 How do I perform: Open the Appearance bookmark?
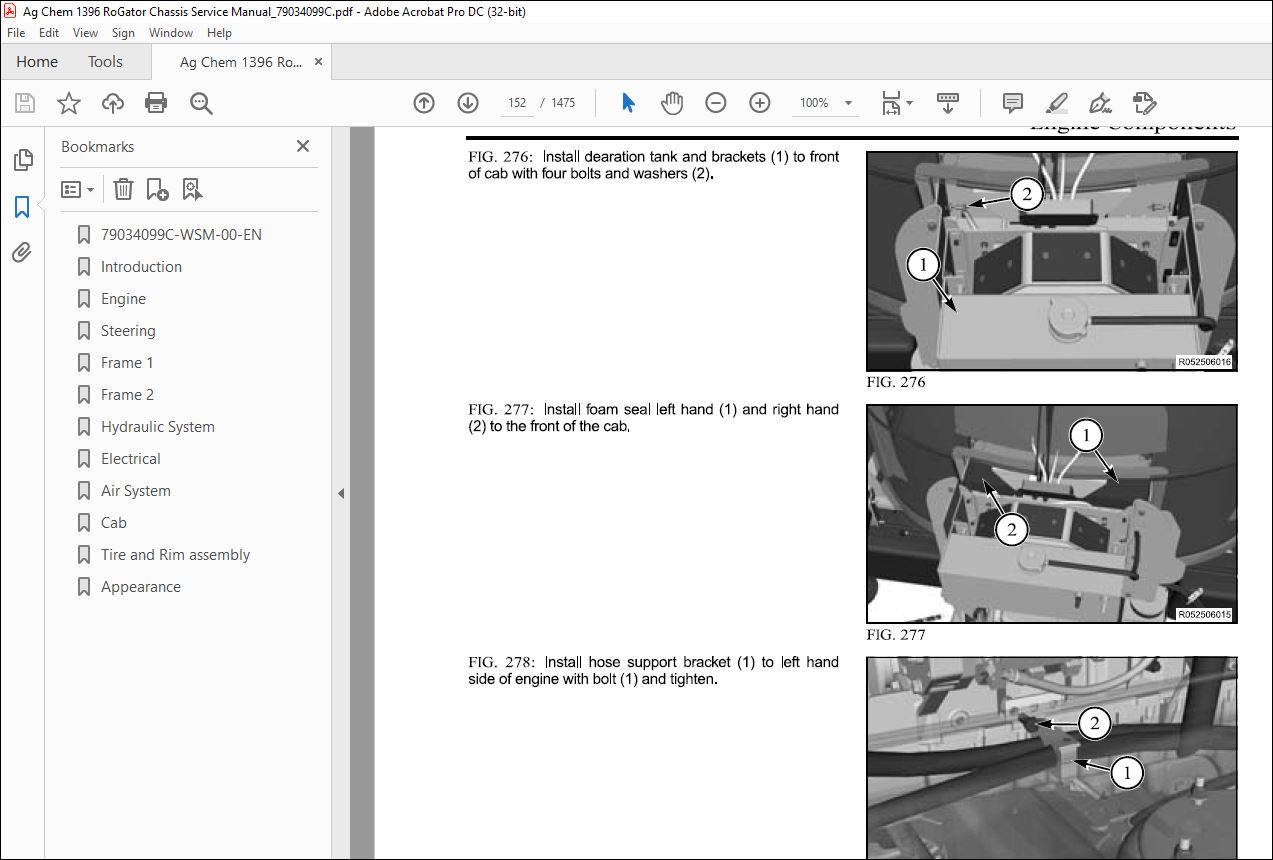(x=140, y=587)
